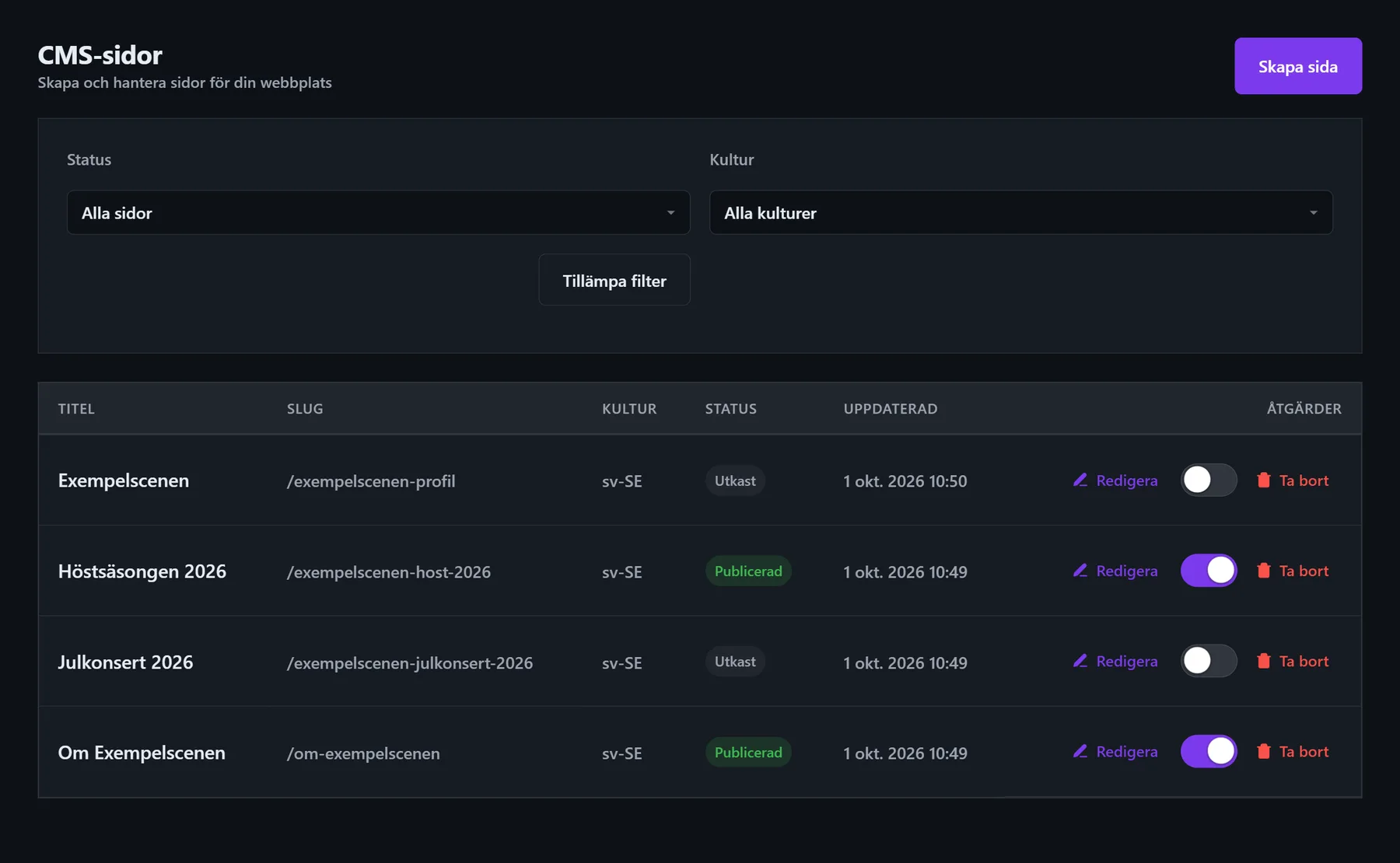This screenshot has height=863, width=1400.
Task: Click Ta bort text for Exempelscenen
Action: point(1304,480)
